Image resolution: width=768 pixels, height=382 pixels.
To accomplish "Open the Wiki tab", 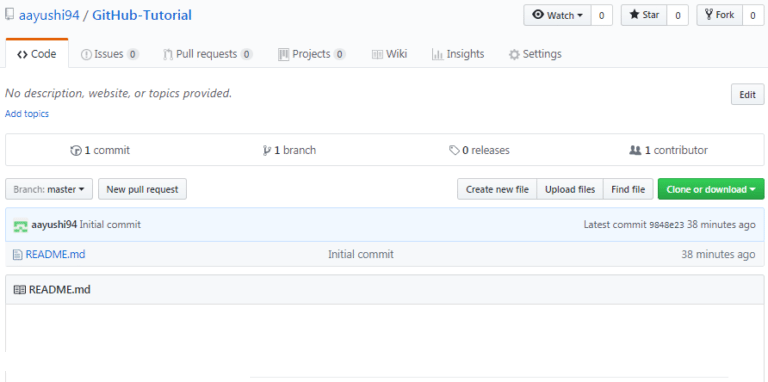I will pyautogui.click(x=389, y=54).
